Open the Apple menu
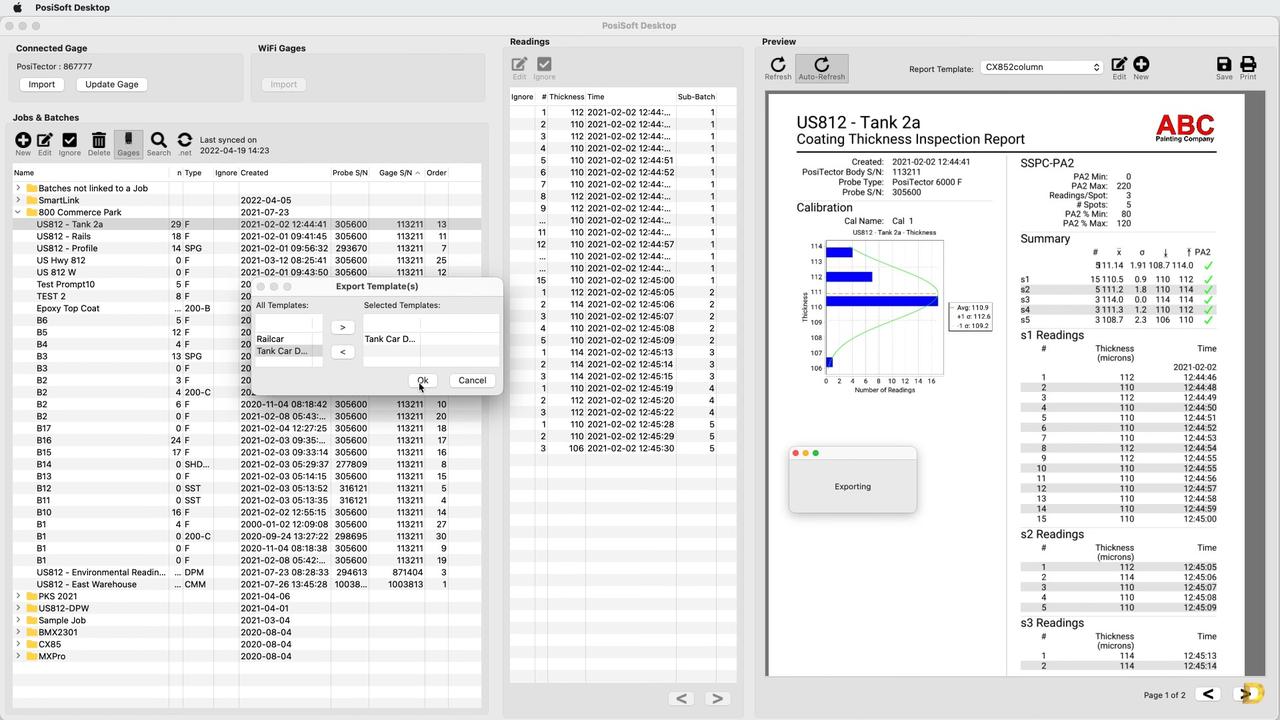This screenshot has width=1280, height=720. 17,8
